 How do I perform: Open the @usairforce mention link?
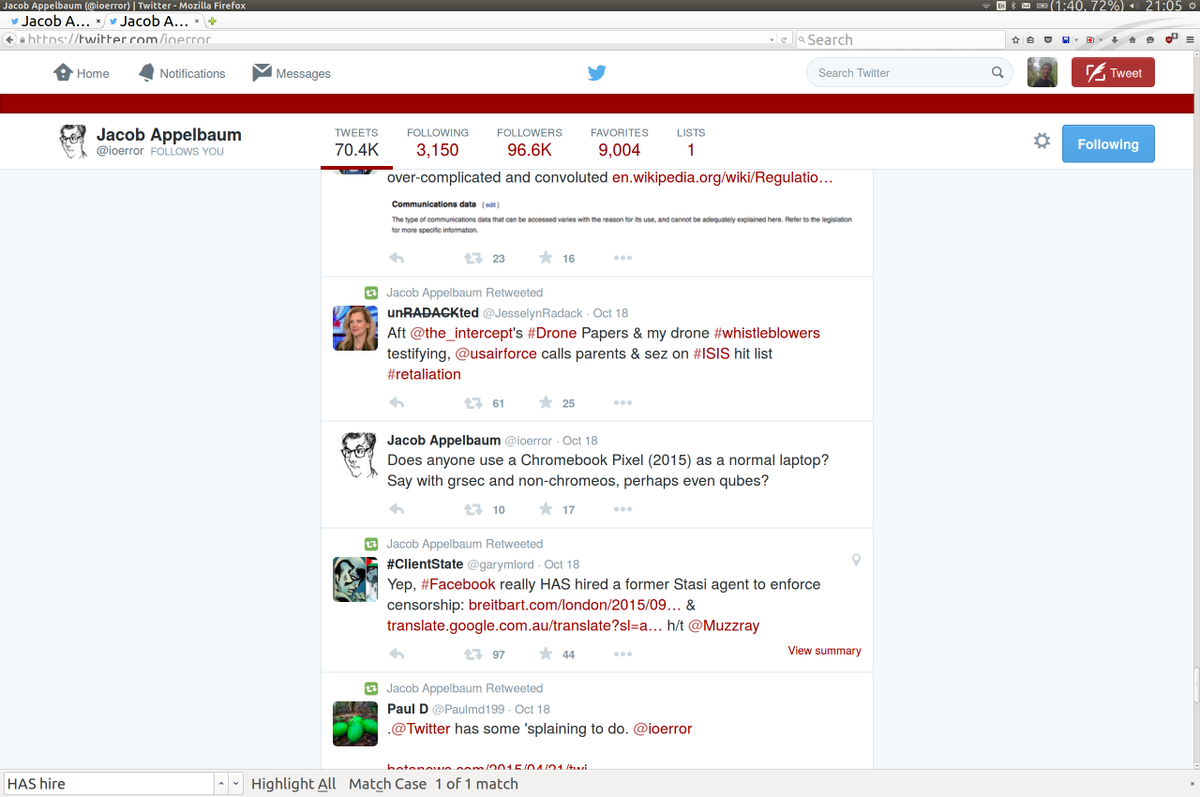[x=496, y=354]
